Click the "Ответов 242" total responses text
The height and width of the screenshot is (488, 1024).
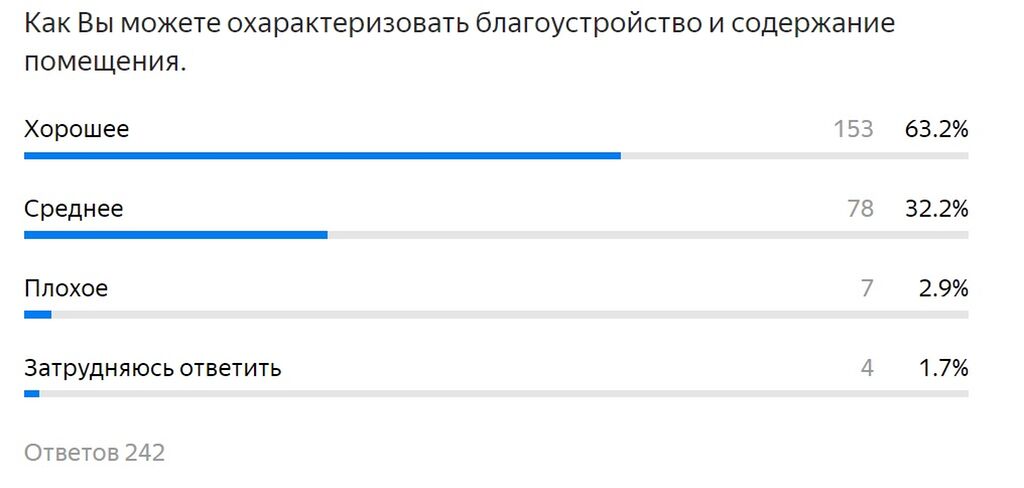(94, 453)
